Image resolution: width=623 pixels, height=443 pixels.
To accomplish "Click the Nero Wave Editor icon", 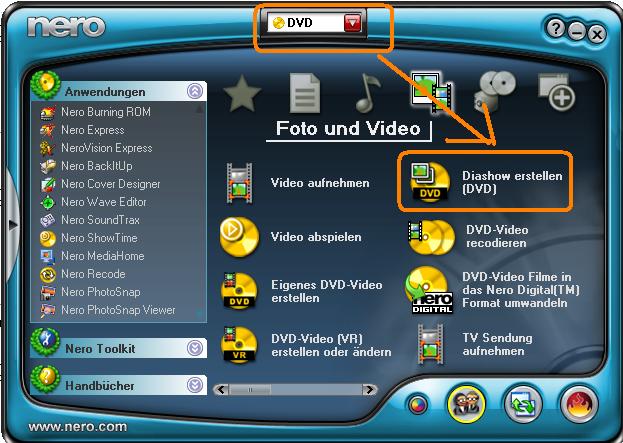I will click(48, 203).
